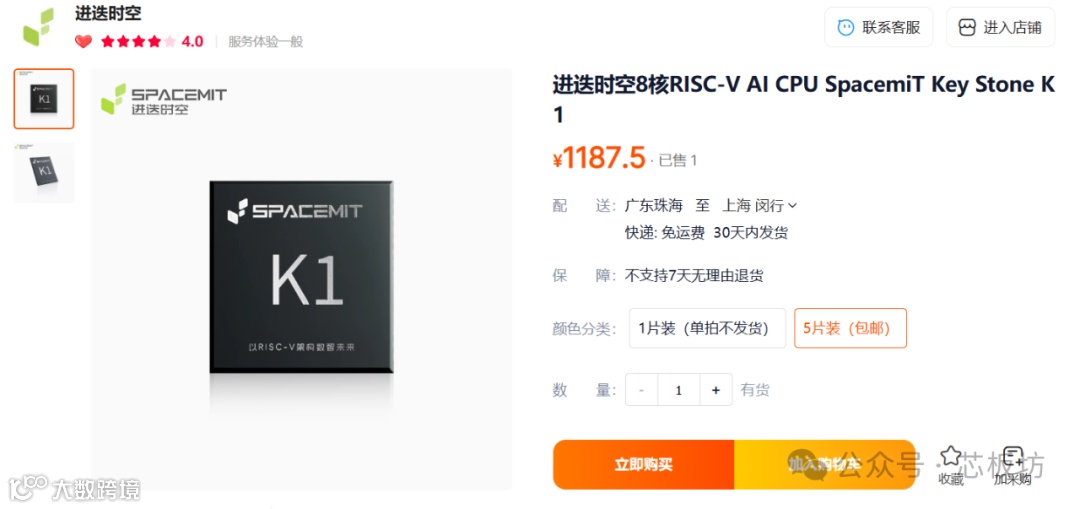This screenshot has height=509, width=1080.
Task: Click the 收藏 star icon
Action: click(x=951, y=456)
